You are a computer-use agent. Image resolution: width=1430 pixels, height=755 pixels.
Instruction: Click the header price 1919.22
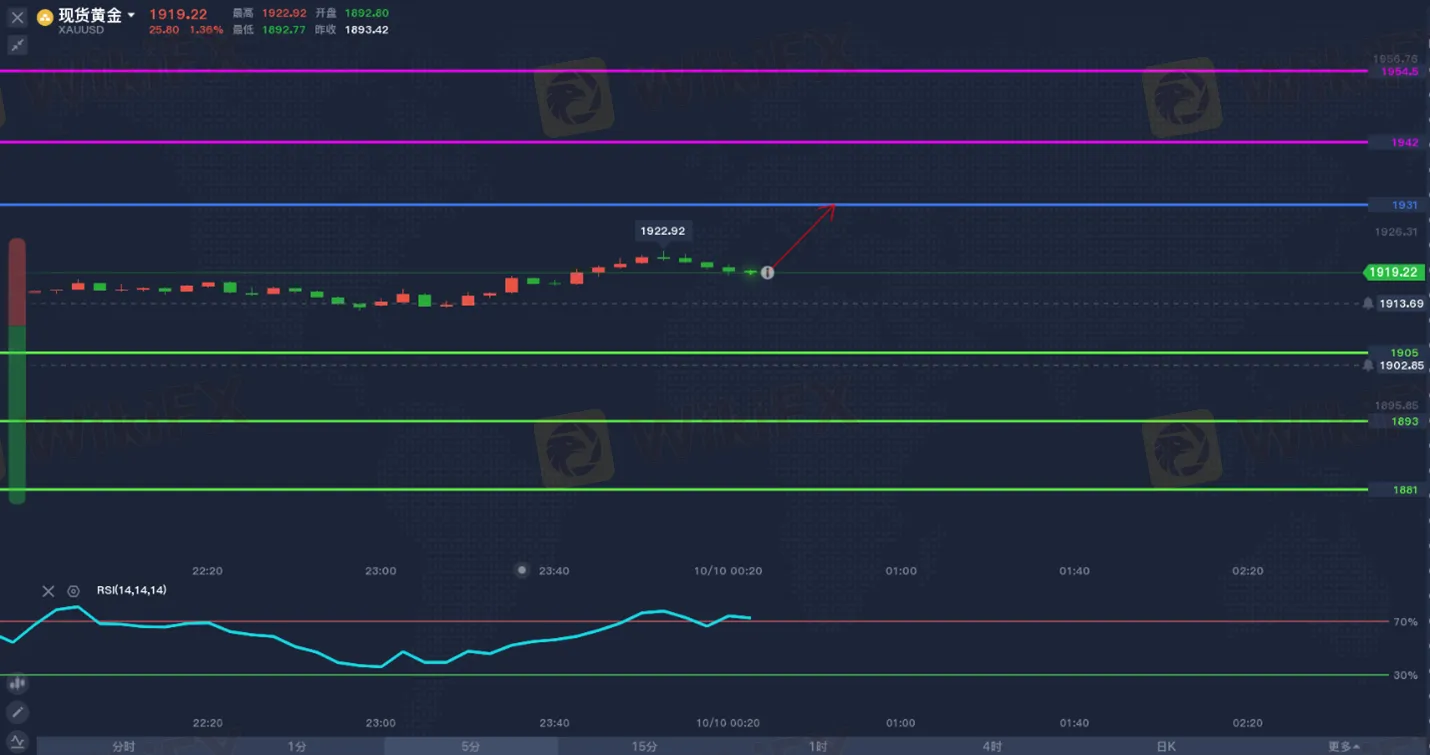(178, 14)
